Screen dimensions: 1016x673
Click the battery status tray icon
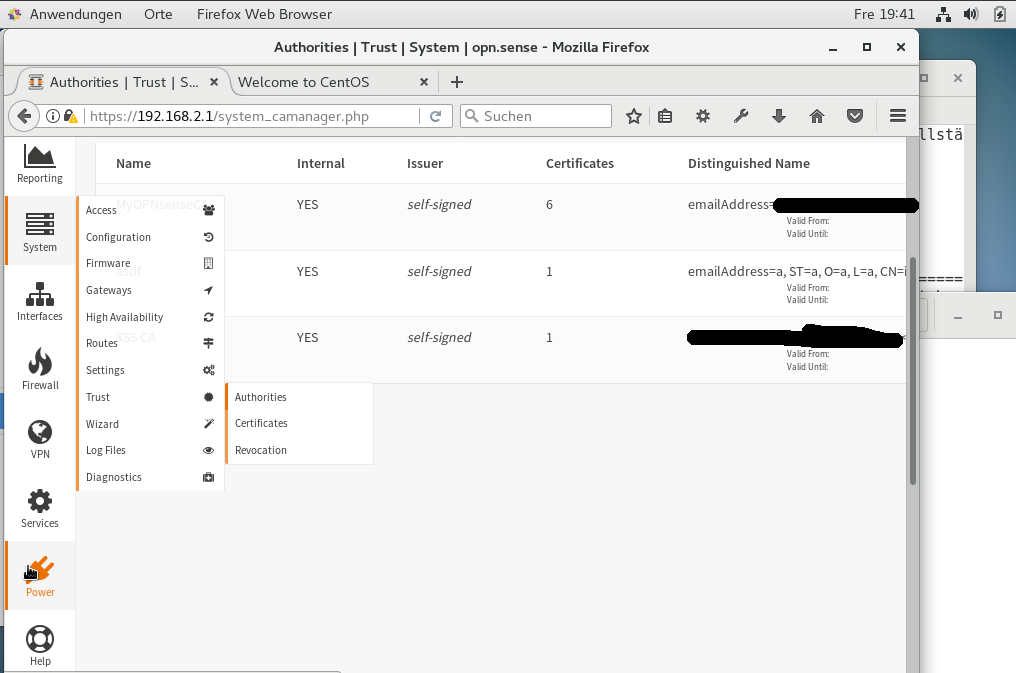click(1000, 14)
